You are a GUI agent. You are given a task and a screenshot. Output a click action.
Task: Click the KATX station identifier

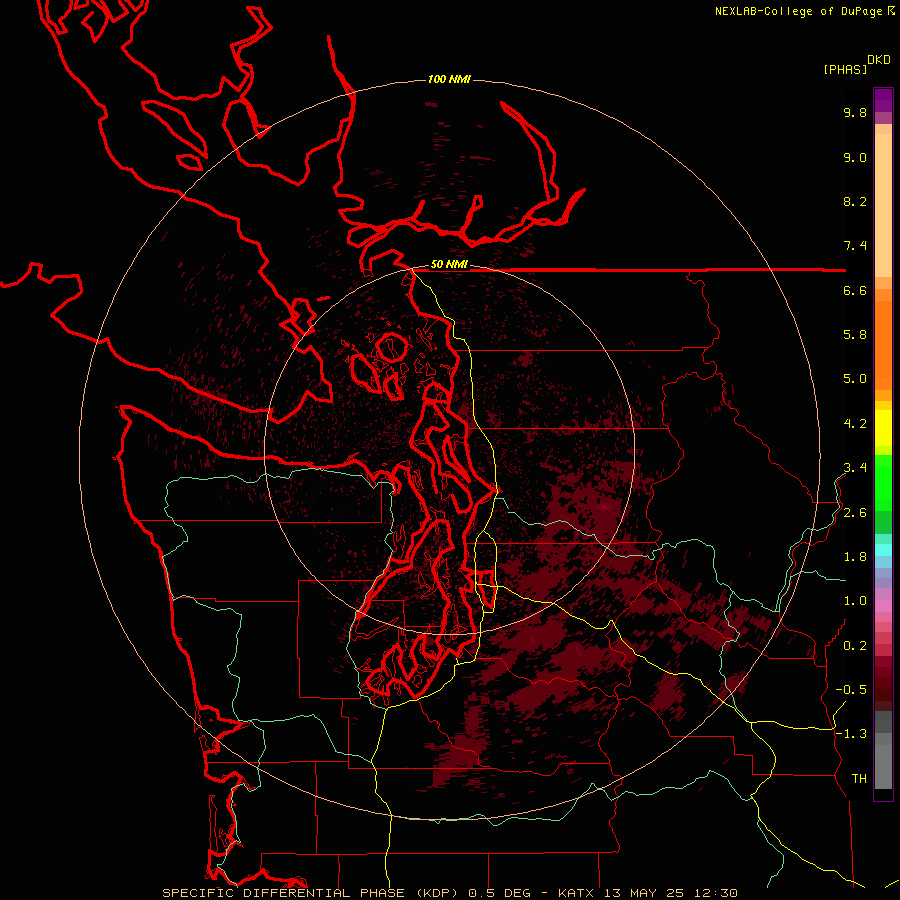click(x=576, y=893)
